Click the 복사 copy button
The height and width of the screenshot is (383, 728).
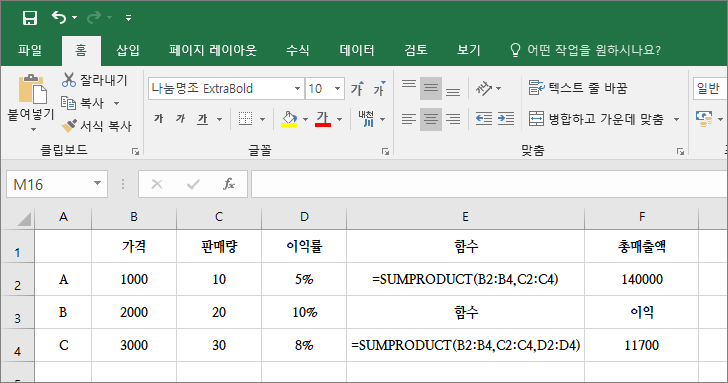coord(84,103)
